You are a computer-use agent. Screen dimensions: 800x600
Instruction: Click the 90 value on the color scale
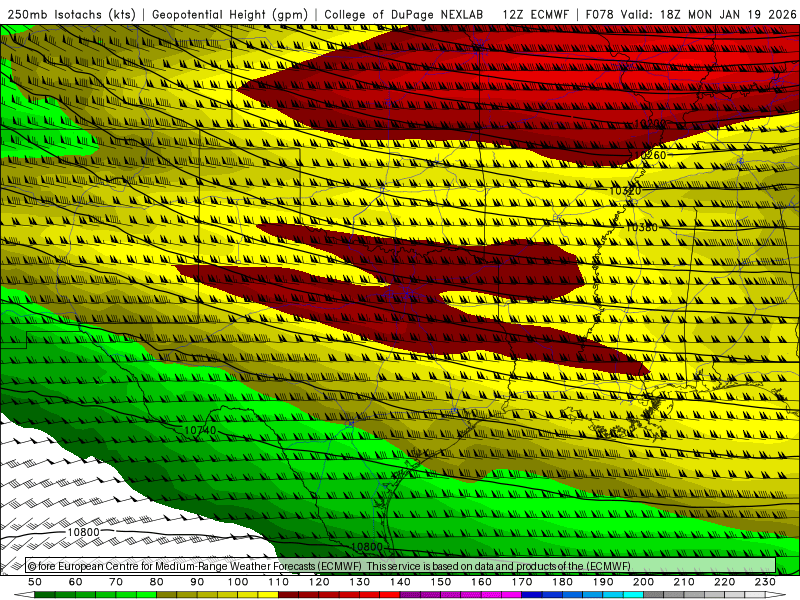(197, 582)
